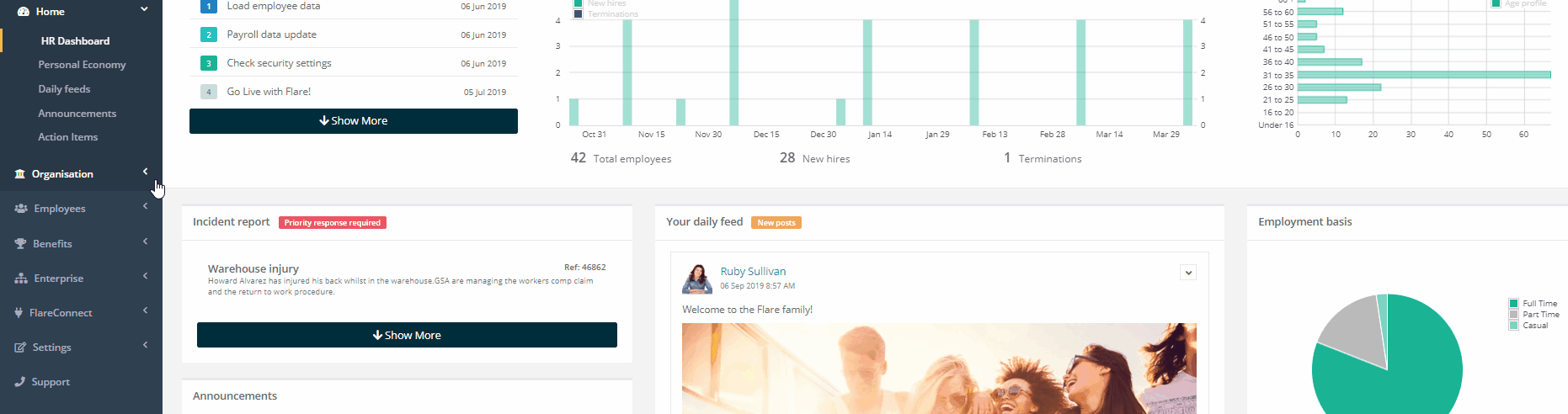This screenshot has height=414, width=1568.
Task: Click step 2 badge for Payroll data update
Action: [x=209, y=34]
